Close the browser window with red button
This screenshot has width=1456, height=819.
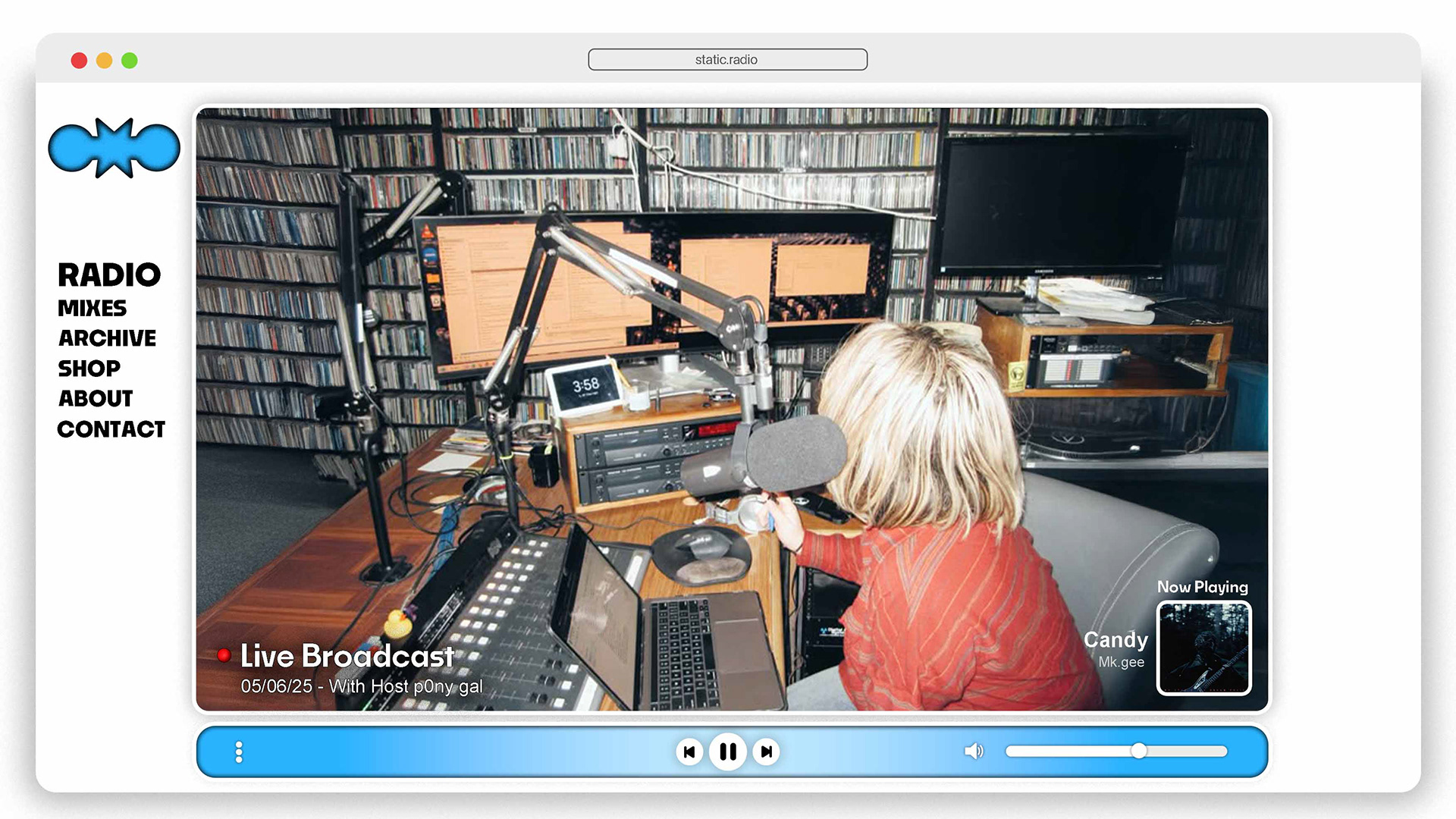pos(79,61)
